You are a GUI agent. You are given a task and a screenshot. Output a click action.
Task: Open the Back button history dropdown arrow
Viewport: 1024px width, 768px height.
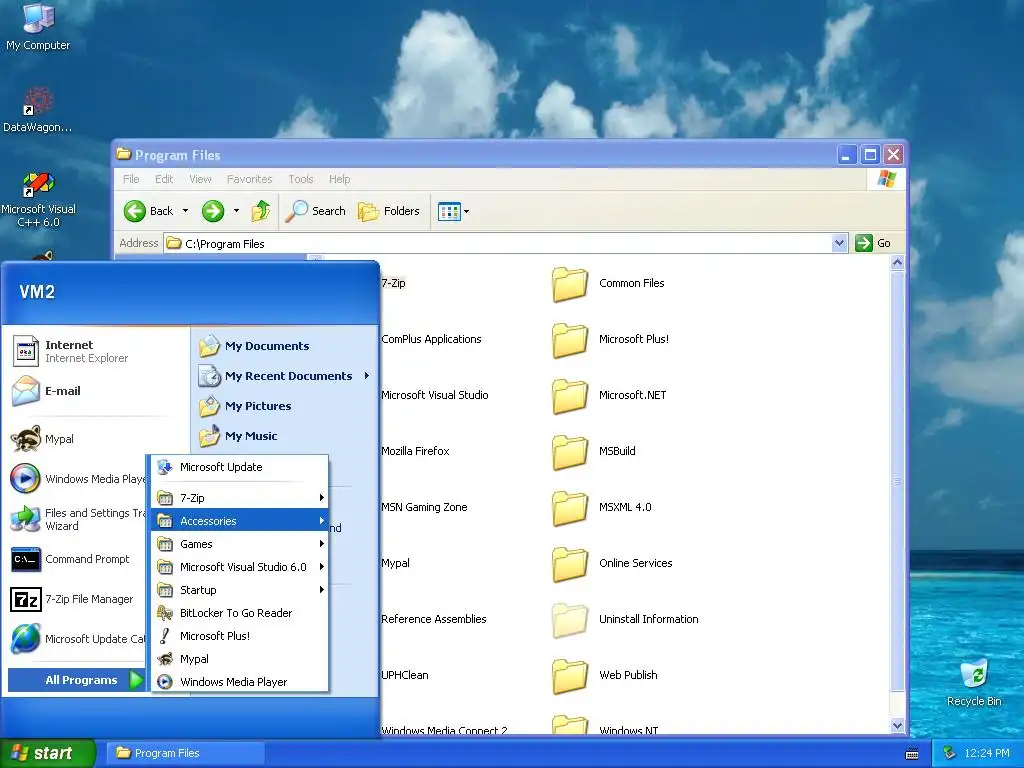(185, 211)
